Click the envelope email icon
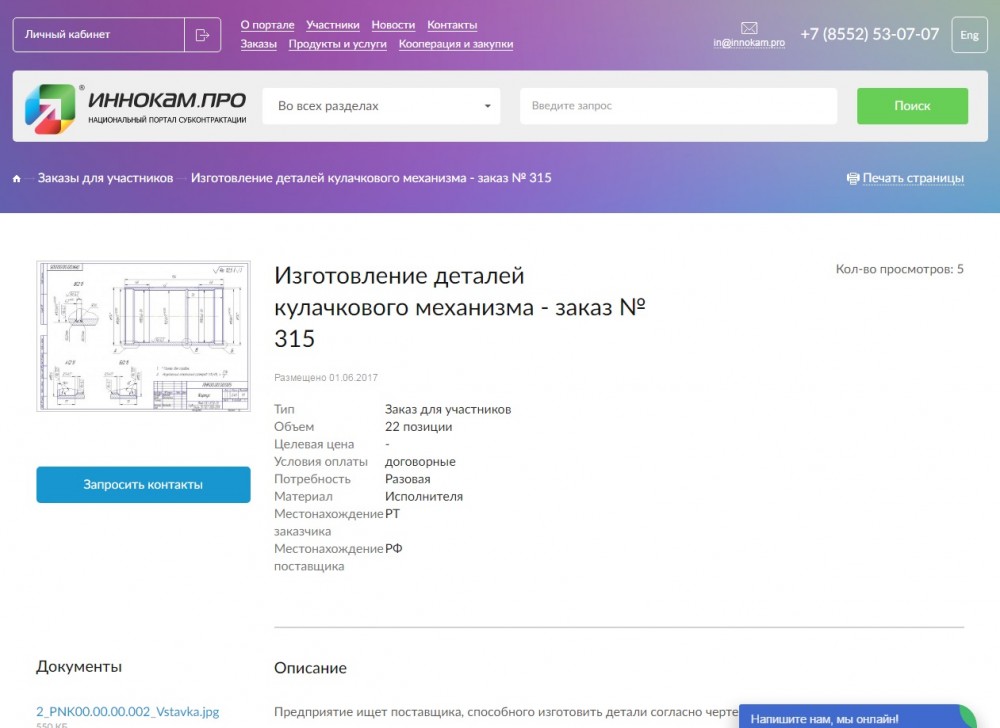 [x=749, y=27]
